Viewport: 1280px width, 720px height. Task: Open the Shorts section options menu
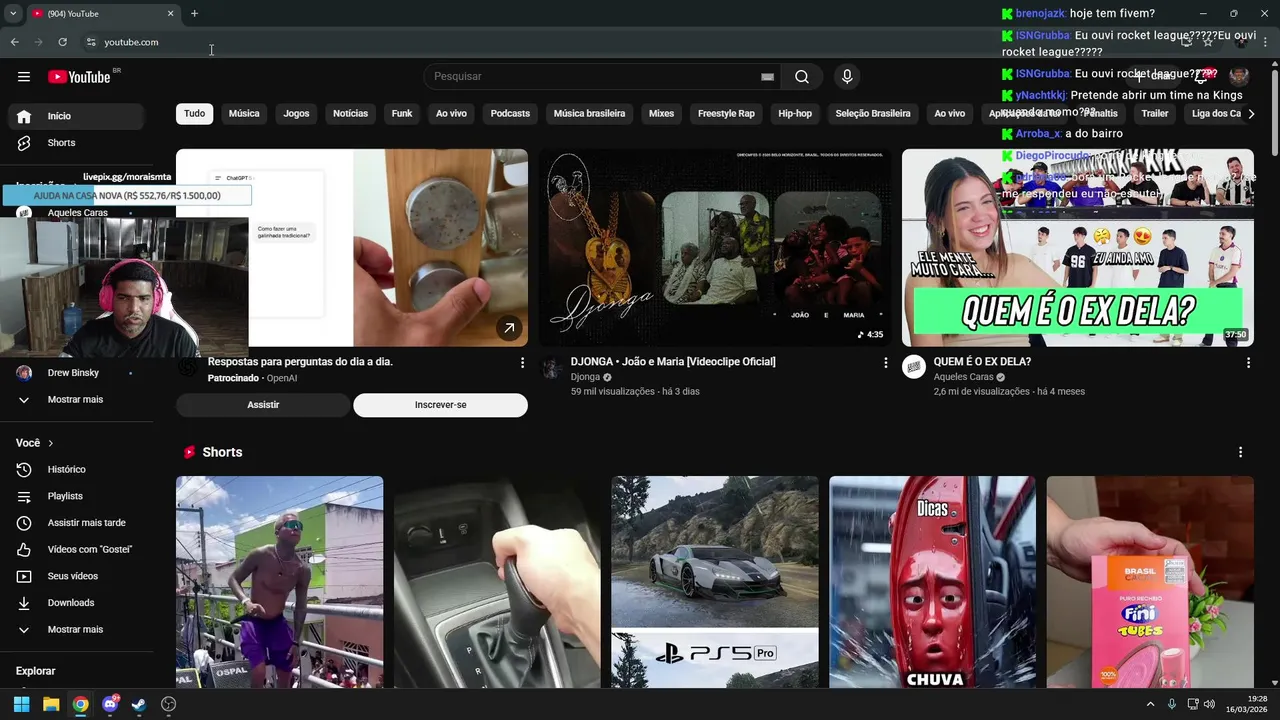1240,452
